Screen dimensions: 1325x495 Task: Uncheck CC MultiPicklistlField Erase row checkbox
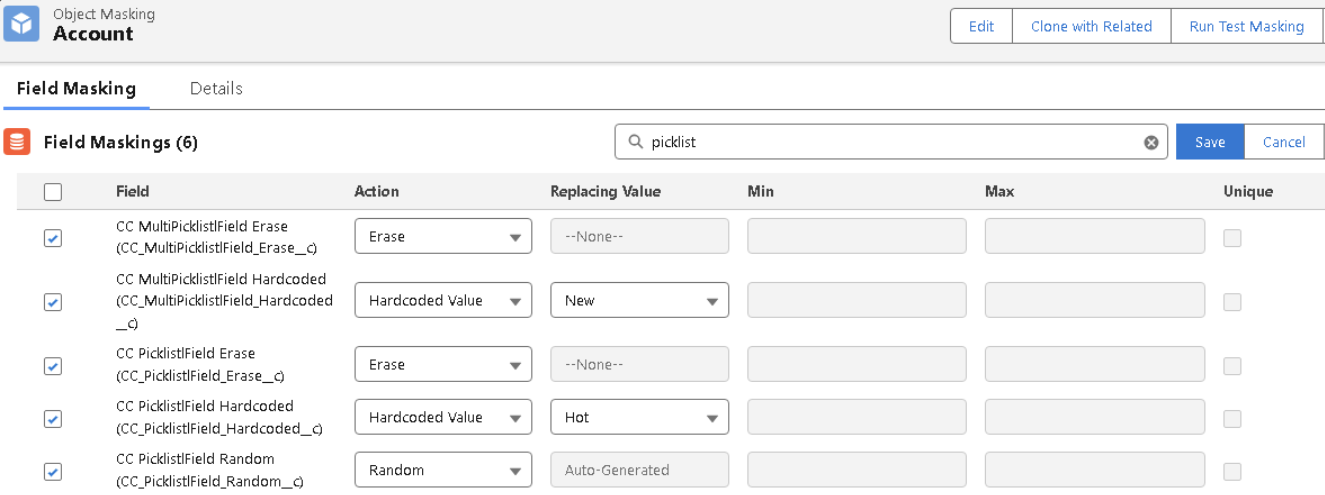[x=53, y=238]
